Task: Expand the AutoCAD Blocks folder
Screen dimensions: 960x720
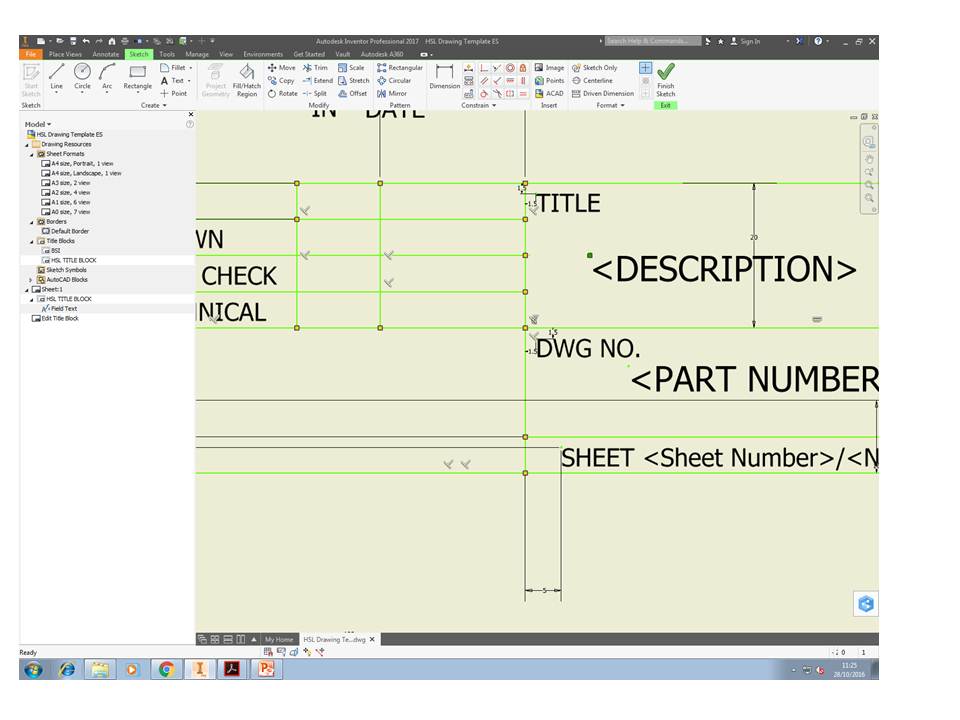Action: (x=30, y=278)
